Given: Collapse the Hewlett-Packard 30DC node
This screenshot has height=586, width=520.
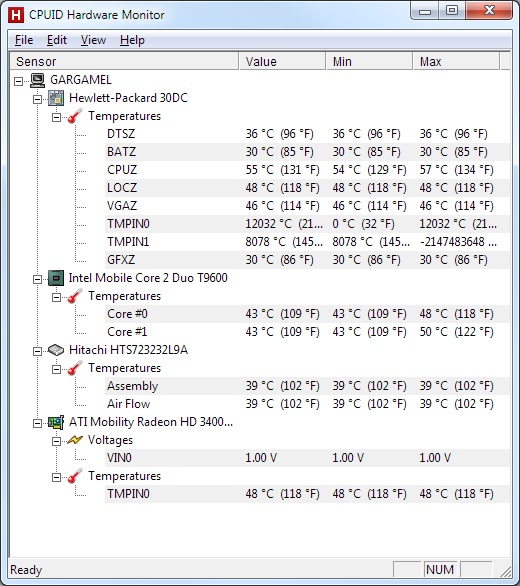Looking at the screenshot, I should point(37,99).
